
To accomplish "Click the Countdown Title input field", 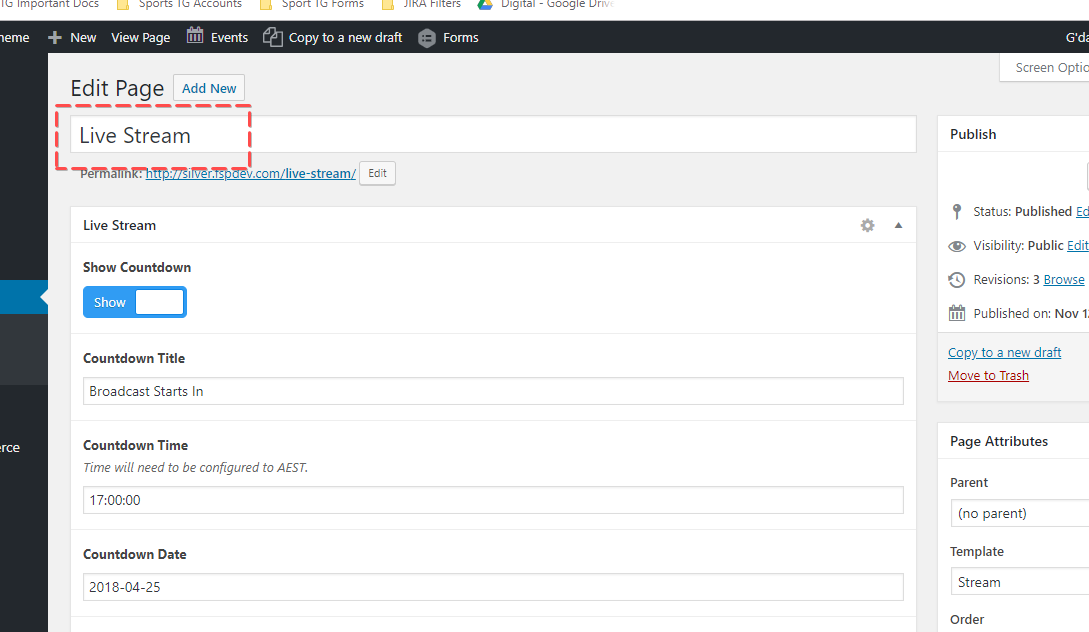I will pyautogui.click(x=493, y=391).
